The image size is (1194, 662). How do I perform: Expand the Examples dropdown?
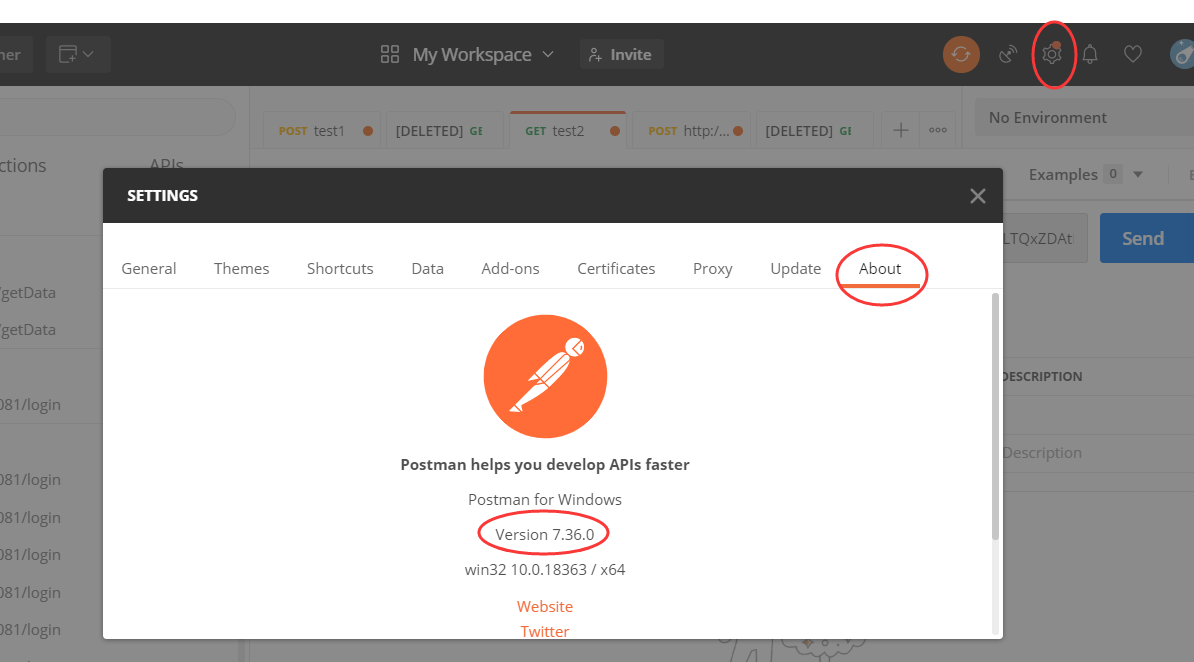coord(1086,174)
